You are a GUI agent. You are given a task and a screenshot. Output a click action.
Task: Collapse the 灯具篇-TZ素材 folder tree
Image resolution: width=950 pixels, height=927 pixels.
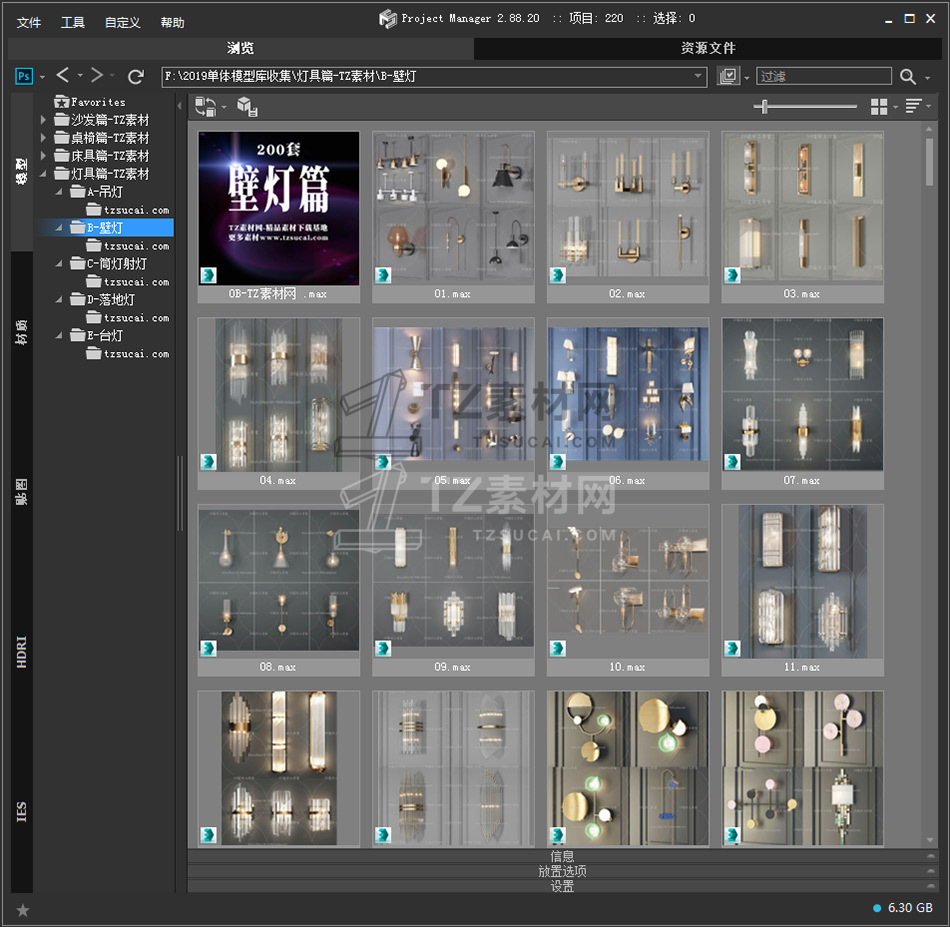(43, 174)
